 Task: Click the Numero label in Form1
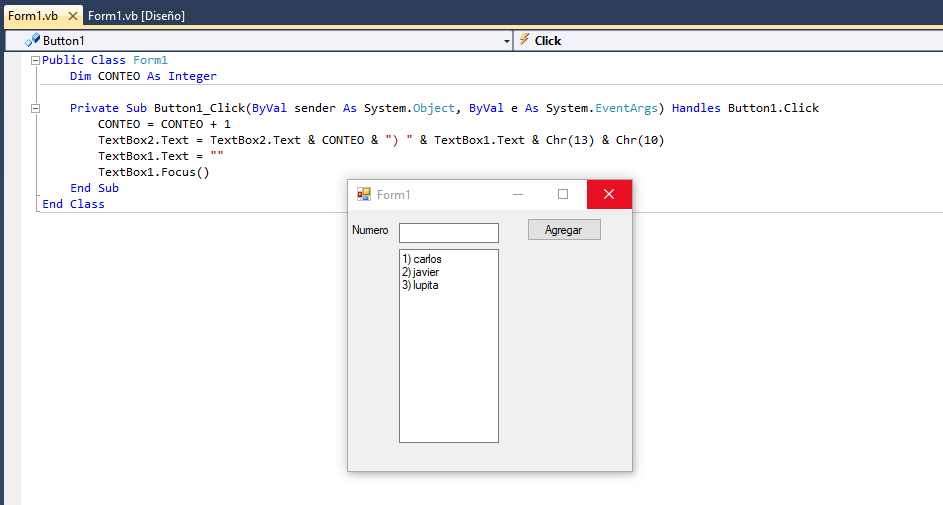pyautogui.click(x=370, y=230)
